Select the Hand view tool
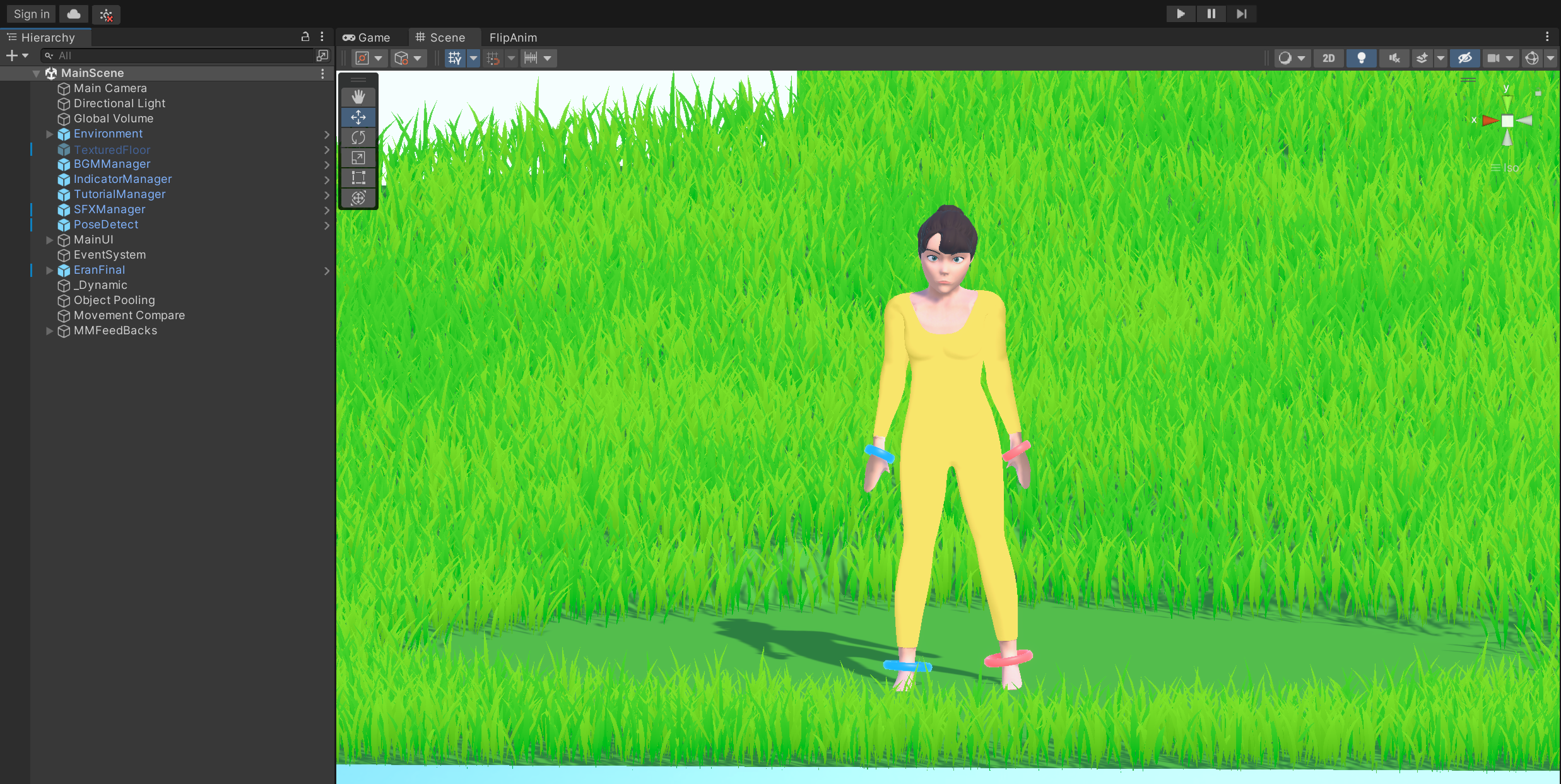The height and width of the screenshot is (784, 1561). coord(358,97)
